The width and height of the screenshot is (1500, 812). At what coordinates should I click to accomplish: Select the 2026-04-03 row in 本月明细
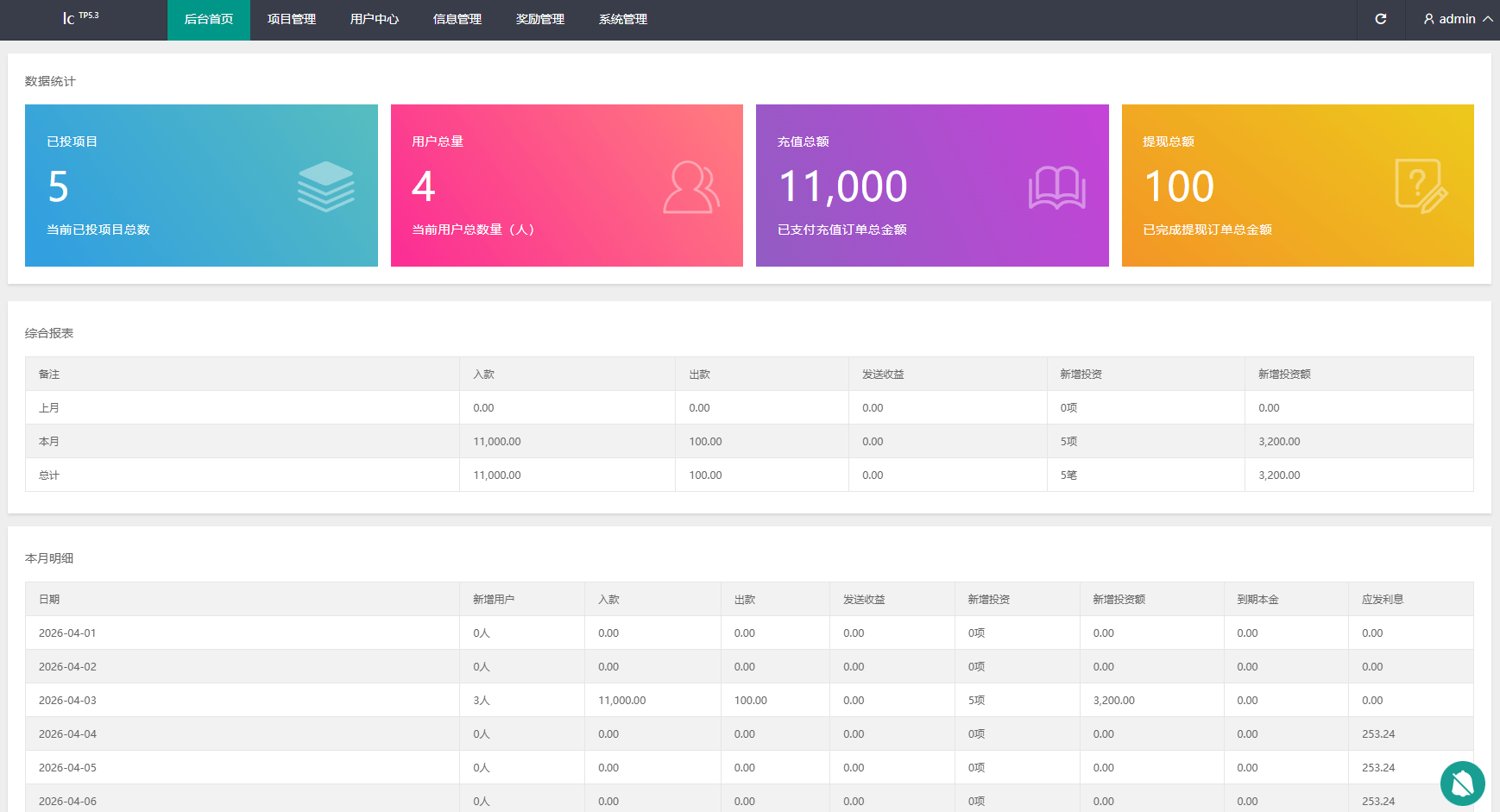pyautogui.click(x=67, y=700)
